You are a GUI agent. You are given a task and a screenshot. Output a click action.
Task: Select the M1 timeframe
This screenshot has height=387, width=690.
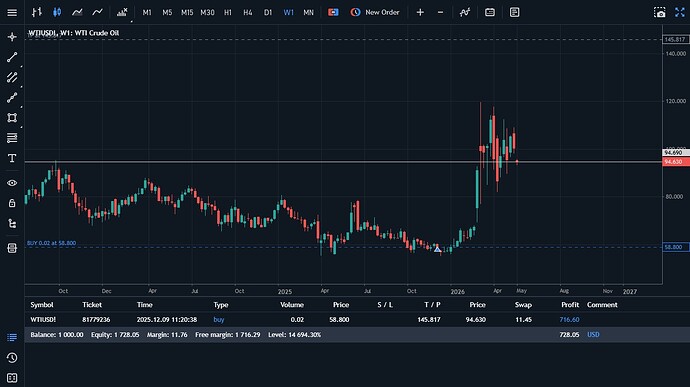[147, 12]
